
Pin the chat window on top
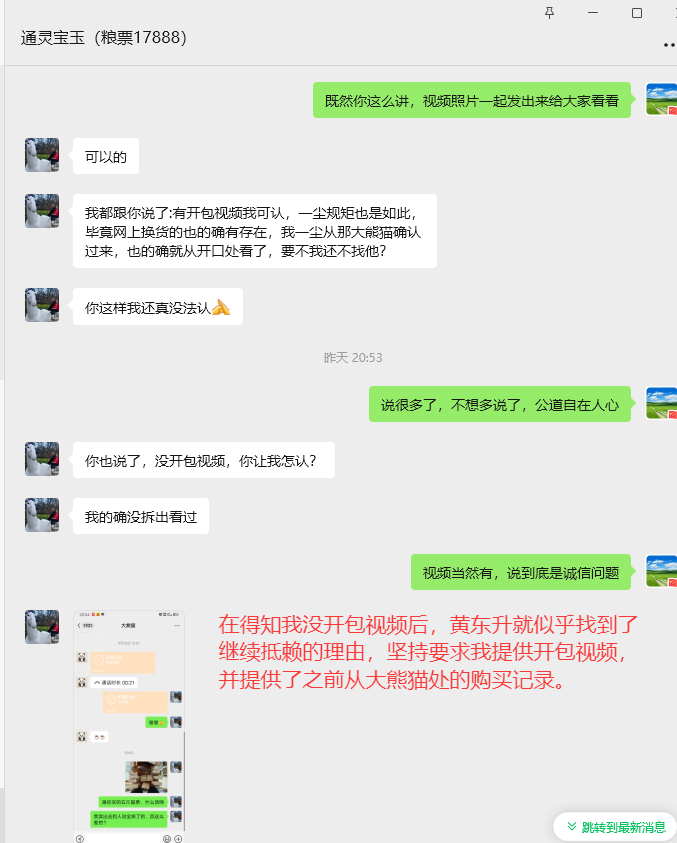[549, 13]
